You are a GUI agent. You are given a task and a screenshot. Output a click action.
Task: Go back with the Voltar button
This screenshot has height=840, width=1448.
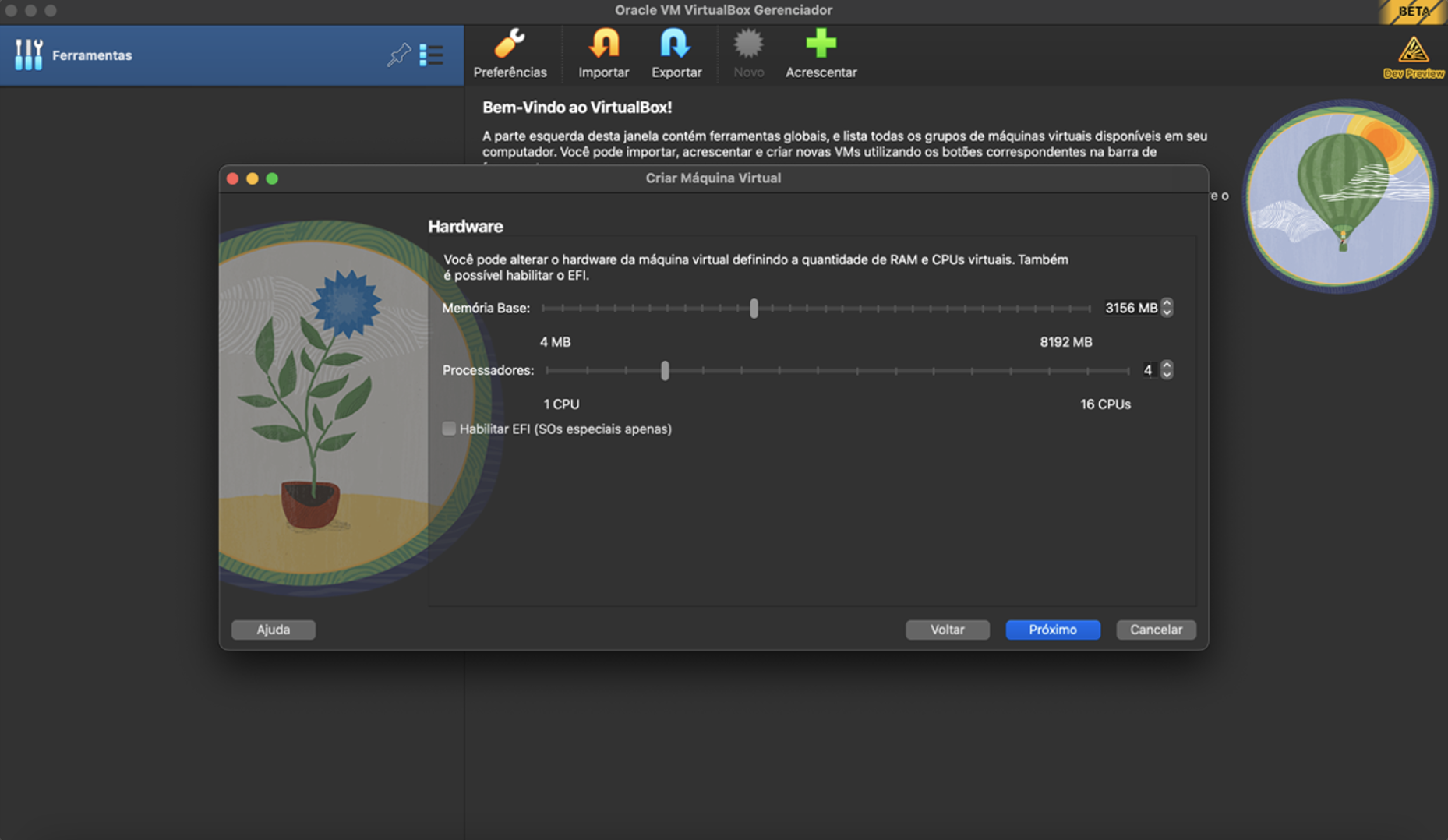(948, 630)
